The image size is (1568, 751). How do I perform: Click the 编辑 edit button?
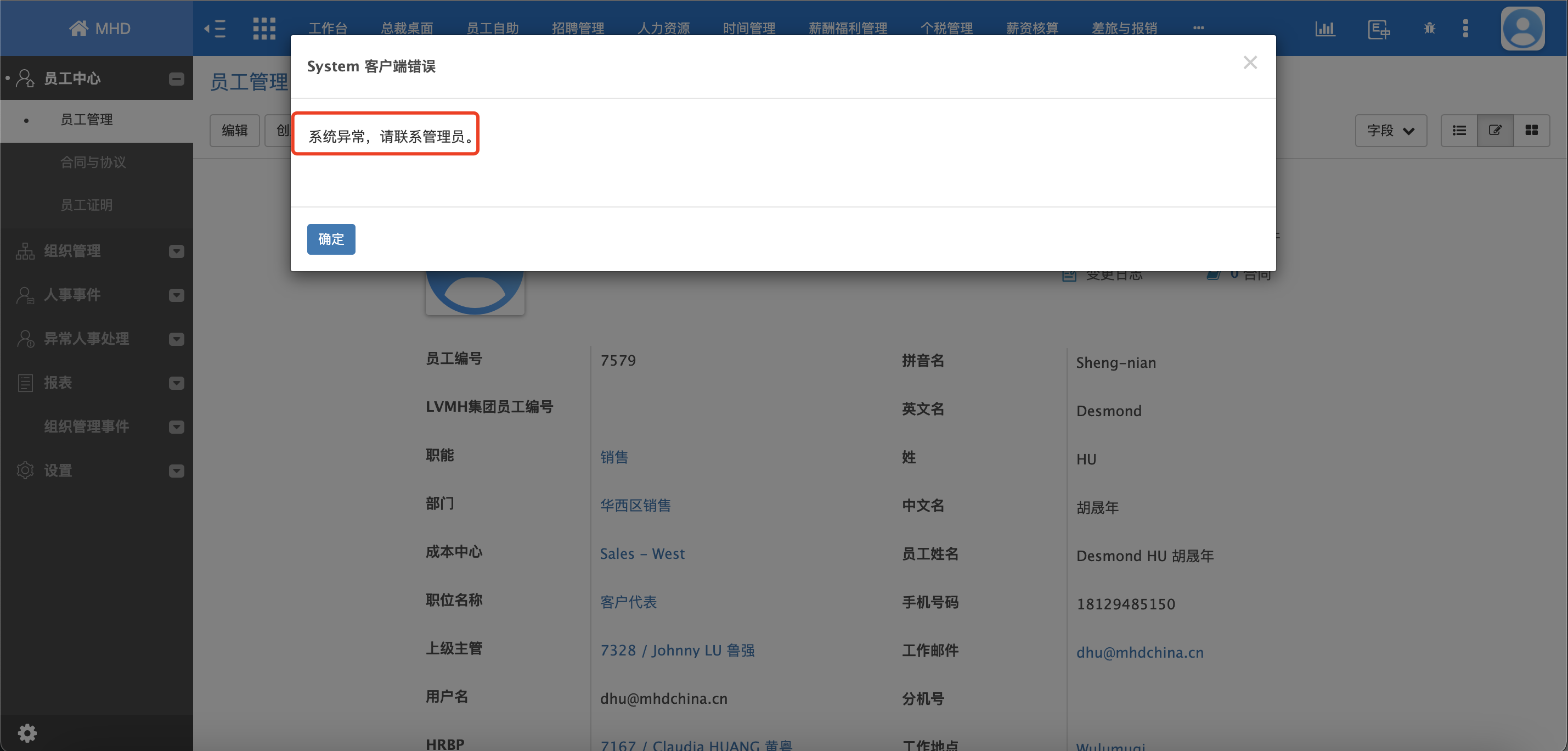click(x=234, y=130)
